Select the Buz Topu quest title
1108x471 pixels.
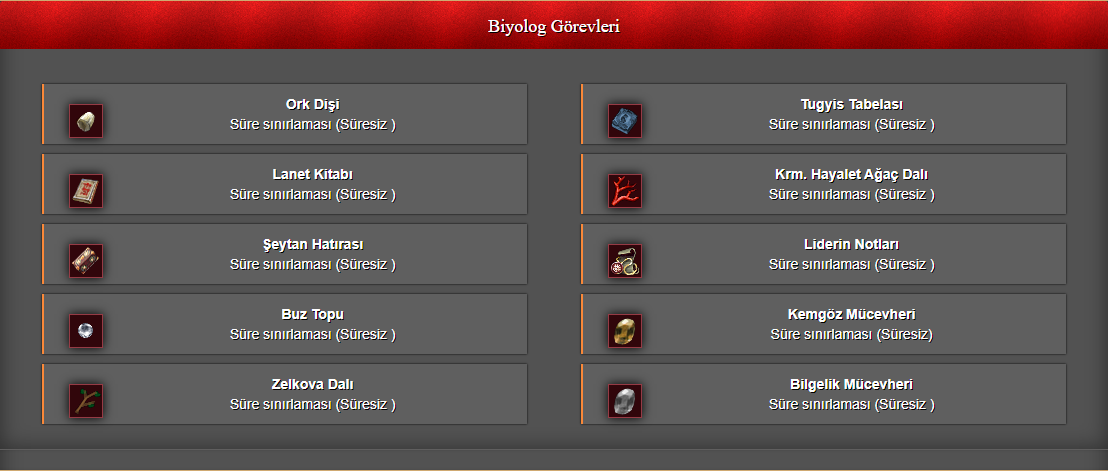coord(313,314)
